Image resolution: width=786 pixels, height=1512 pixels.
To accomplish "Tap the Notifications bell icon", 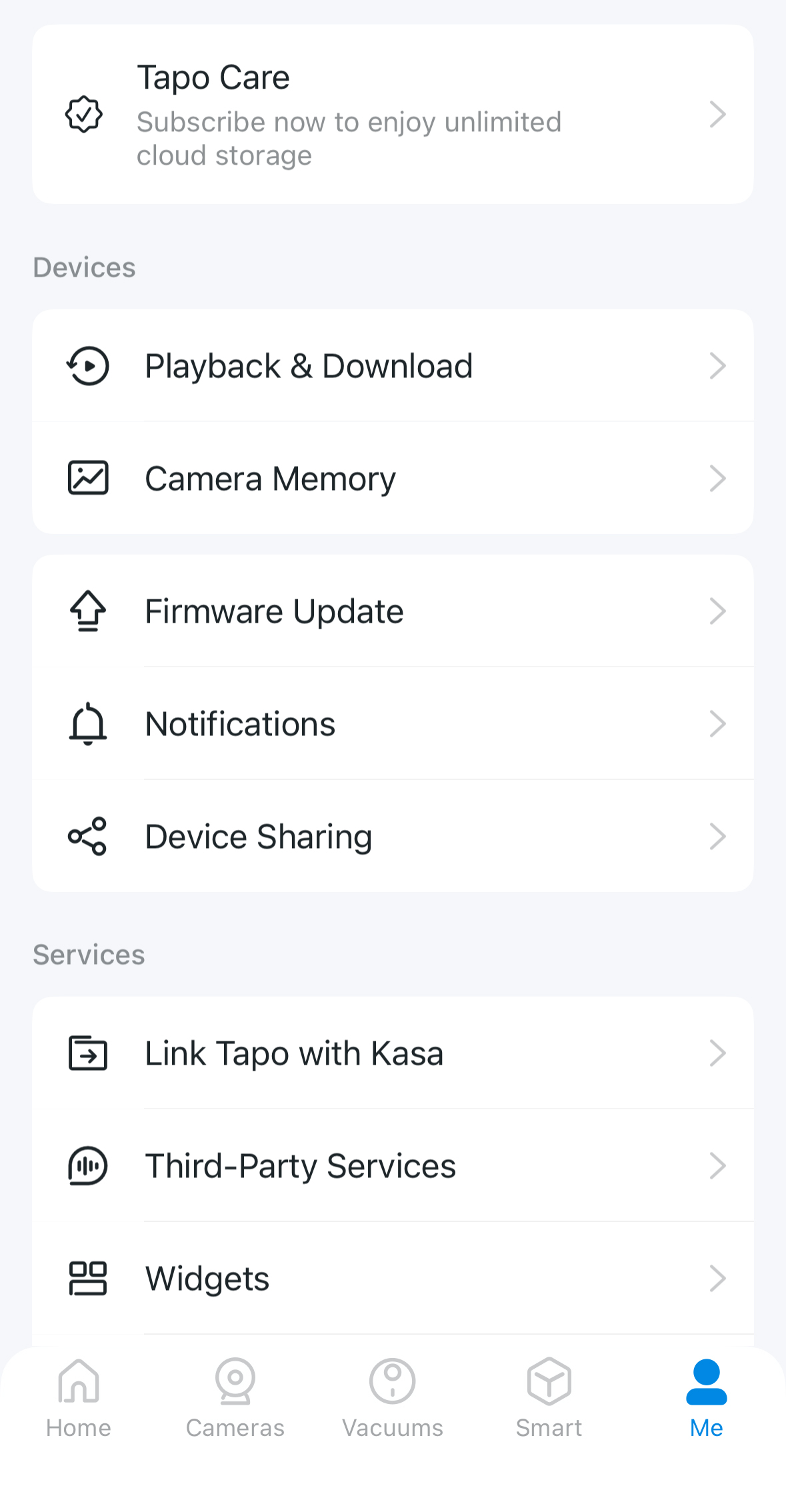I will pos(88,723).
